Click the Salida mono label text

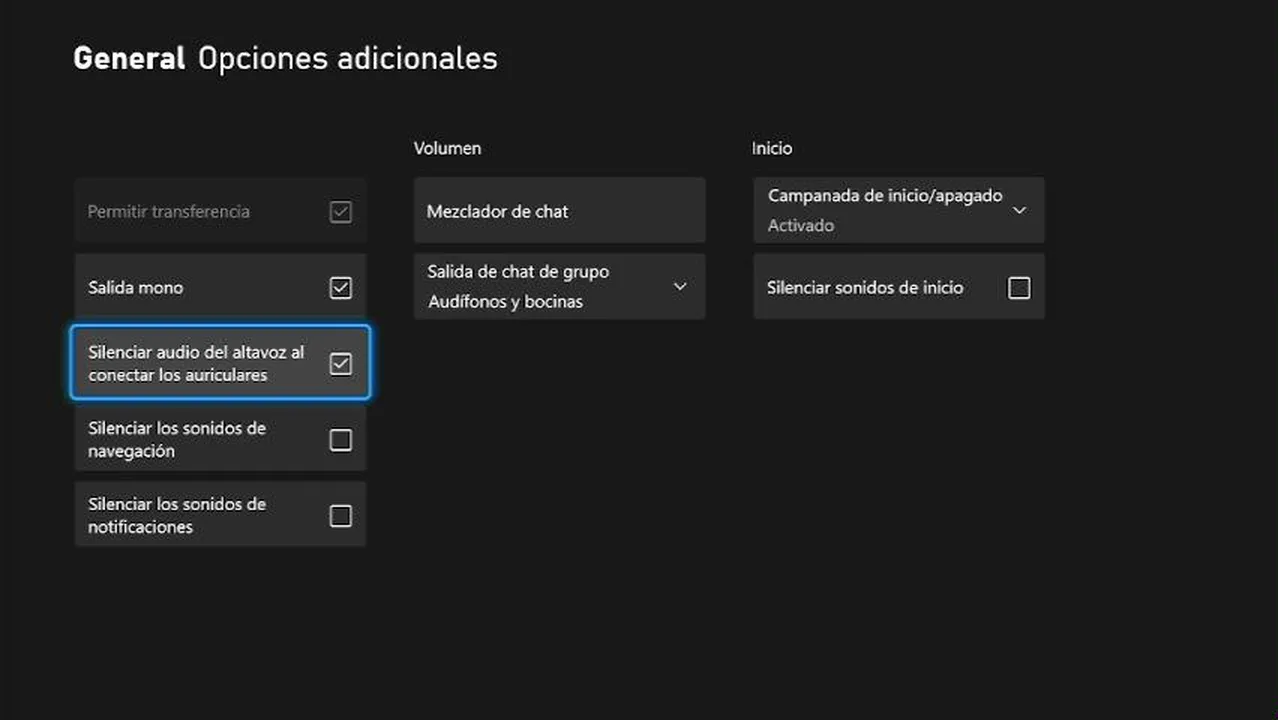[x=136, y=288]
